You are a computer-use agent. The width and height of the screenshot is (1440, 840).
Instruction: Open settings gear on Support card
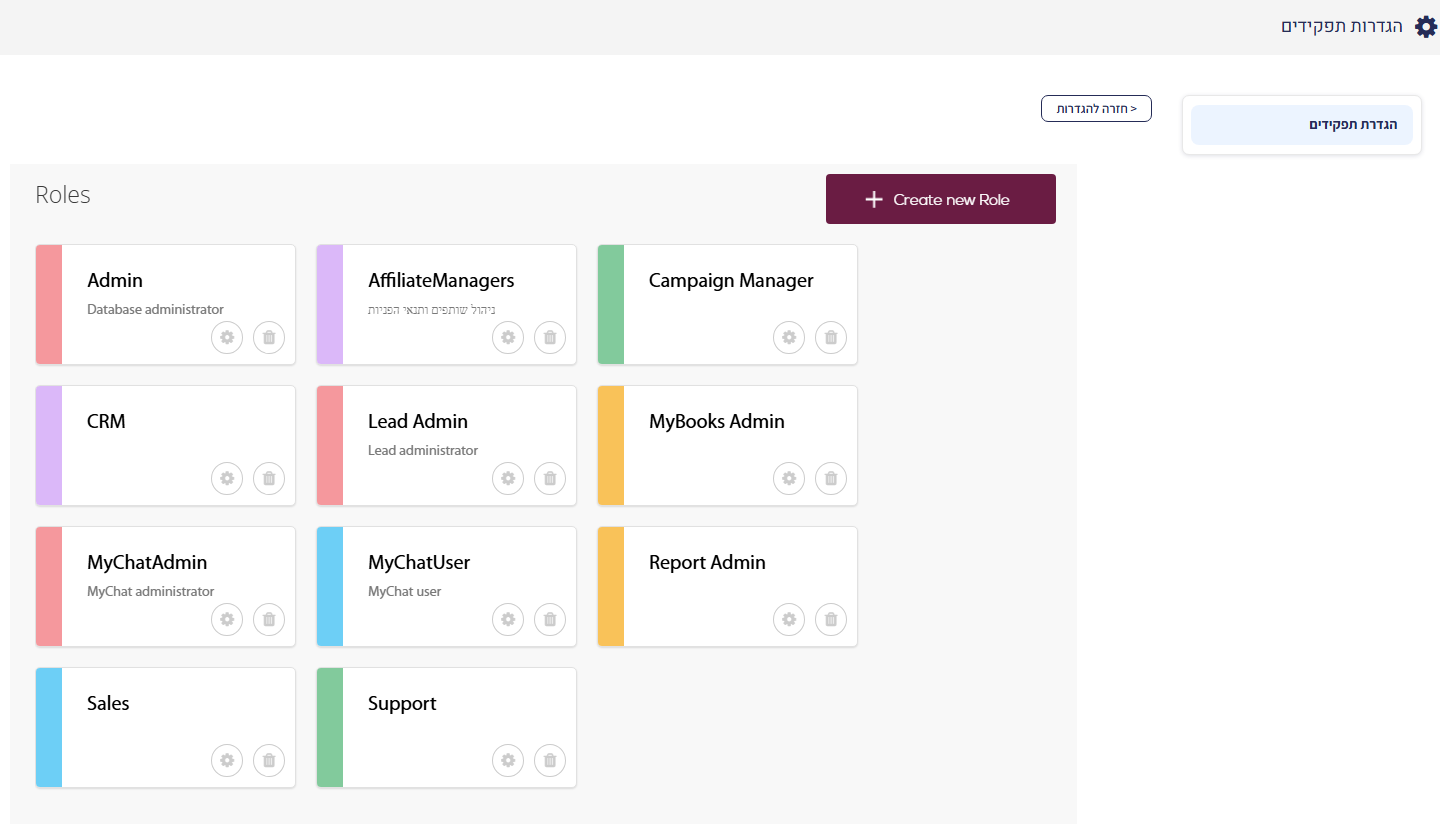[x=508, y=761]
